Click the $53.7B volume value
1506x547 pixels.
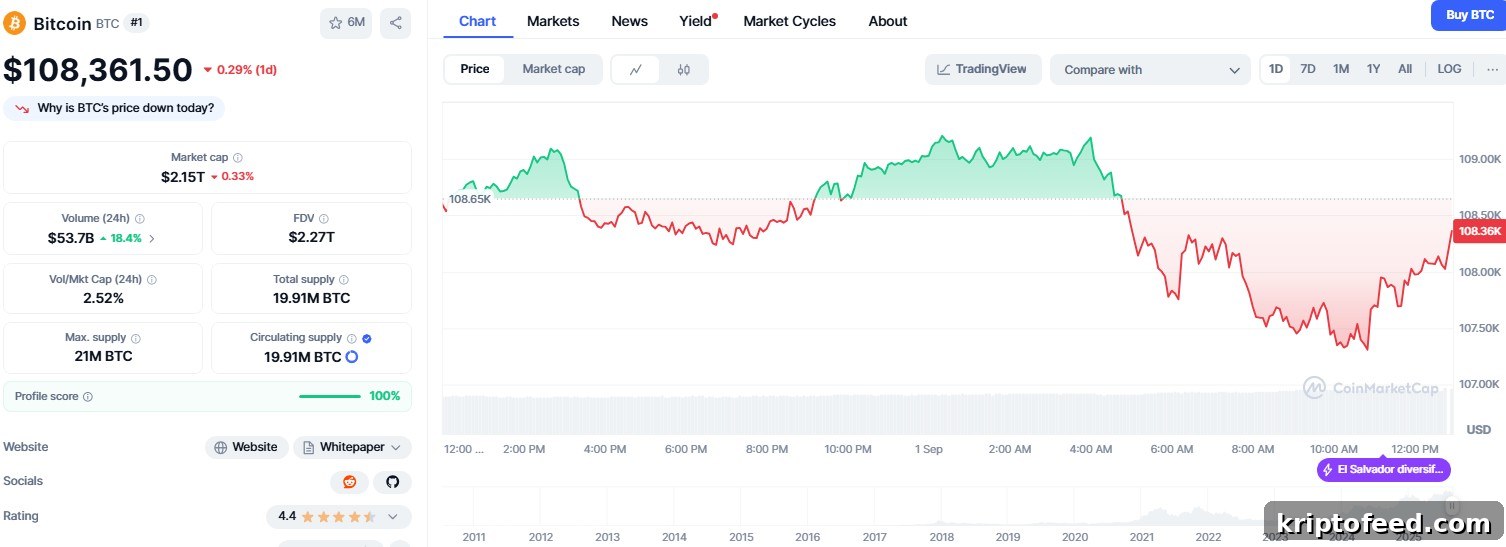pos(70,238)
